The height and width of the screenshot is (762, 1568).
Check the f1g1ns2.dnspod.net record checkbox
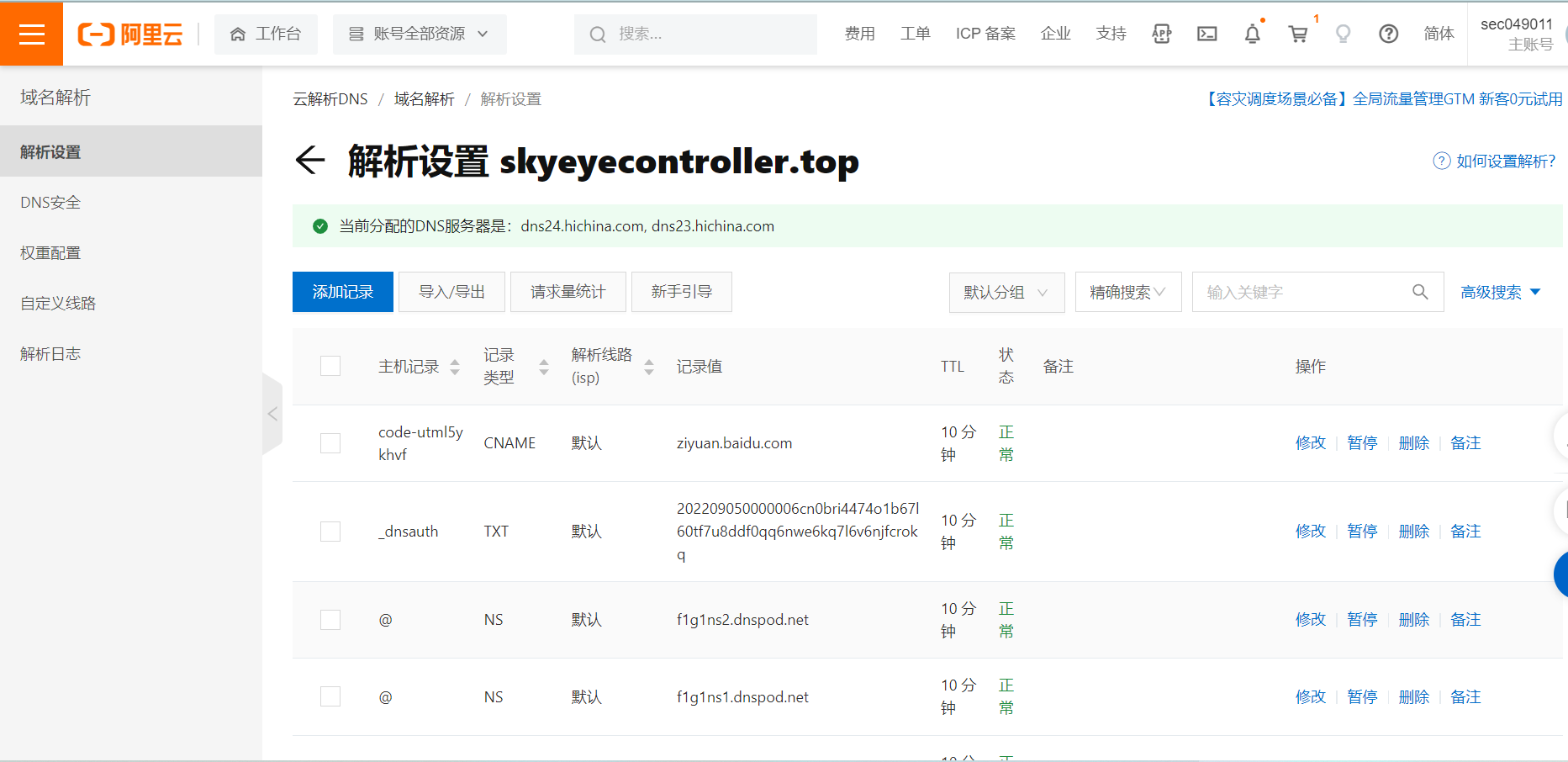pos(330,620)
